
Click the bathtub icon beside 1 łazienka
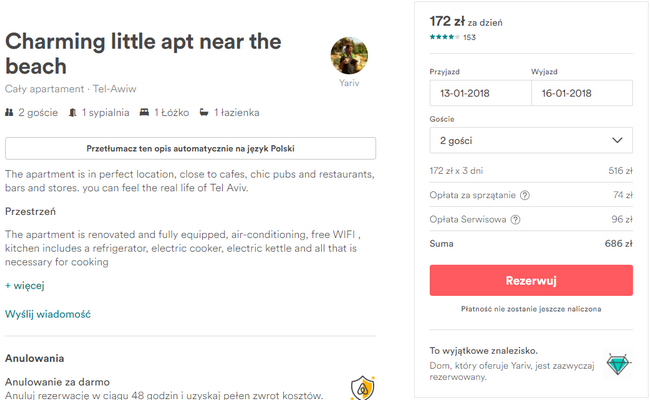(x=204, y=112)
